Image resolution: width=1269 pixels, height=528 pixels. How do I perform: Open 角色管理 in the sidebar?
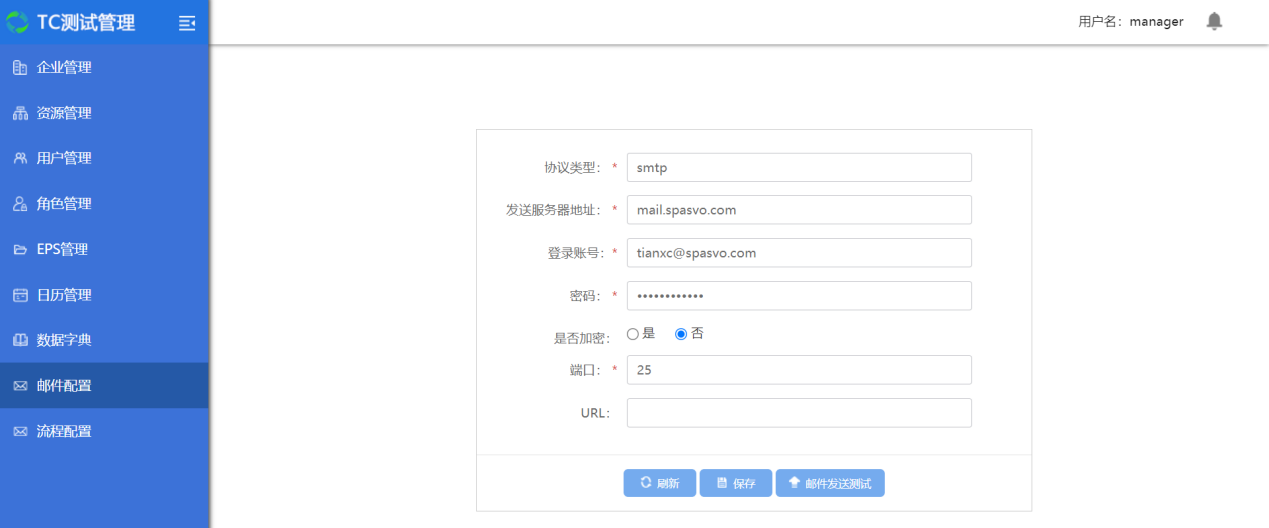[64, 204]
